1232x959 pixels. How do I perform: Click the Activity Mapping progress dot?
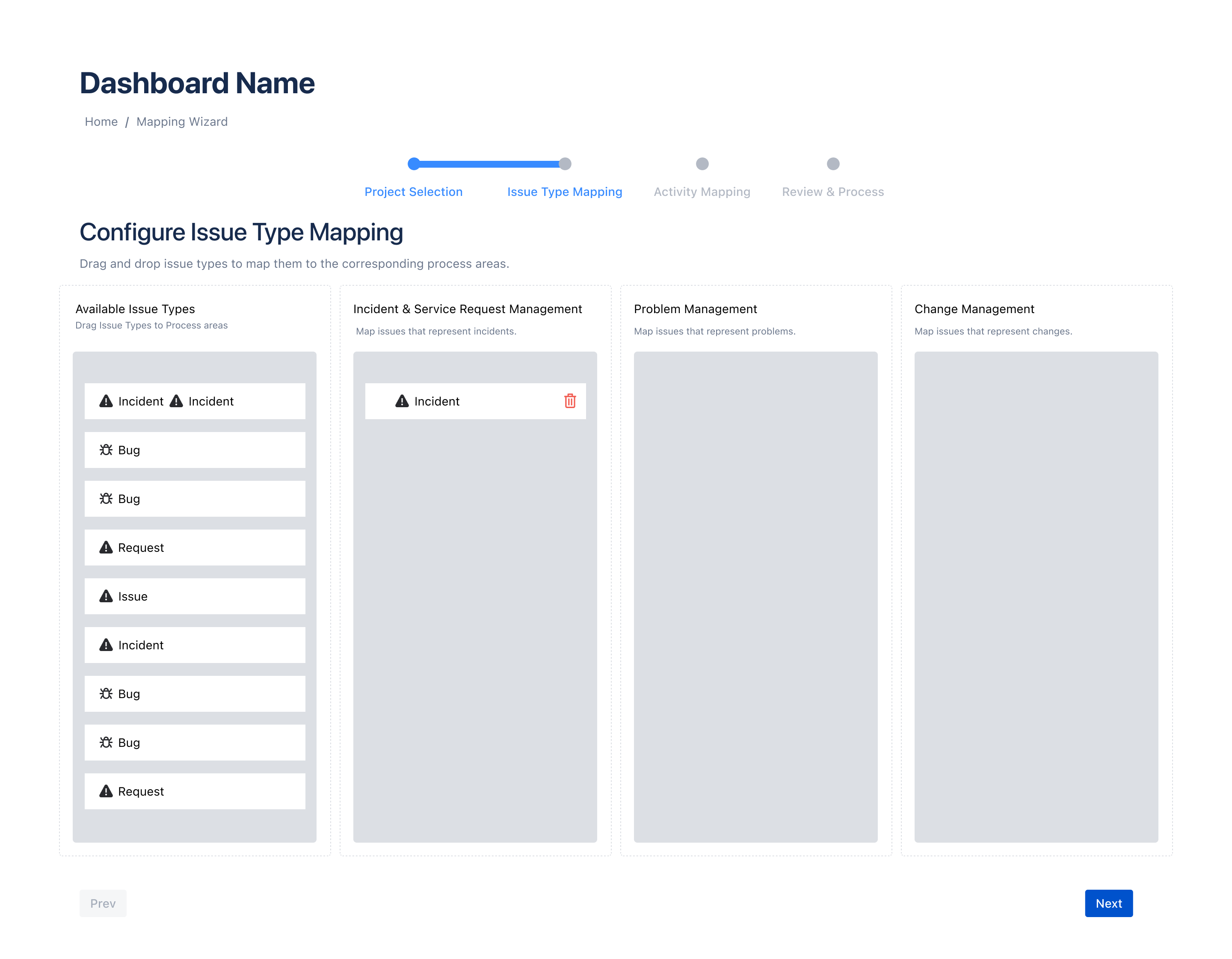click(x=702, y=163)
